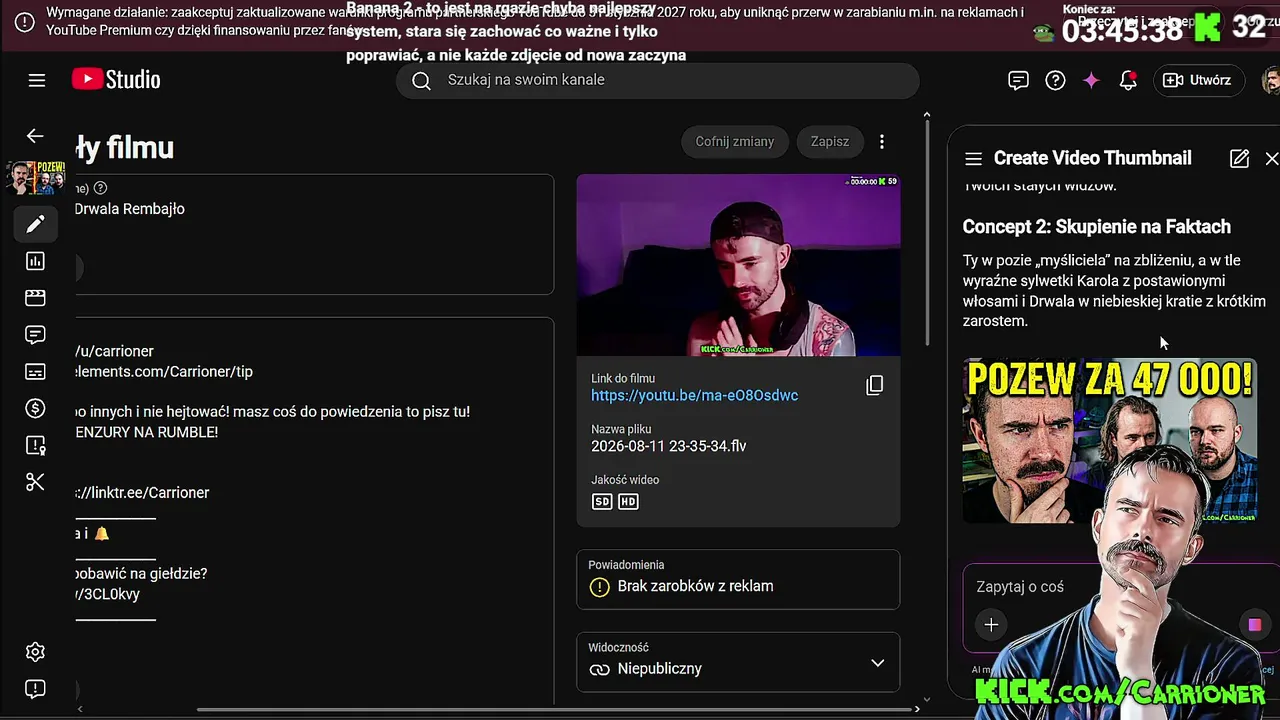
Task: Open the Settings gear in sidebar
Action: [x=35, y=652]
